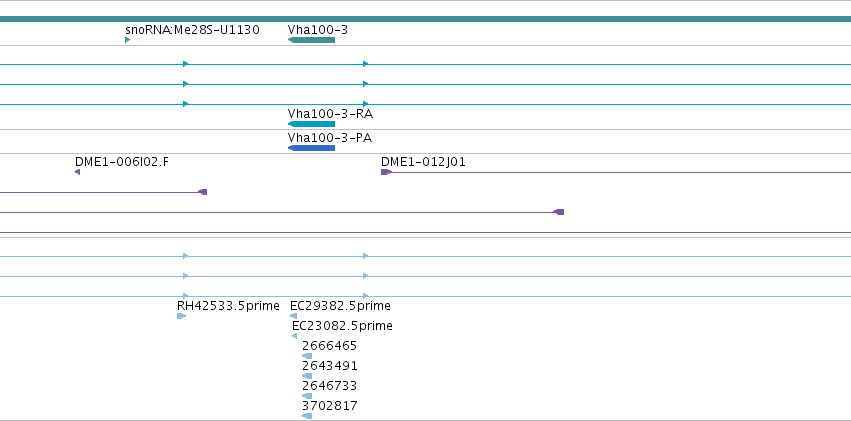Click the snoRNA:Me28S-U1130 text label
This screenshot has height=421, width=851.
pos(192,30)
